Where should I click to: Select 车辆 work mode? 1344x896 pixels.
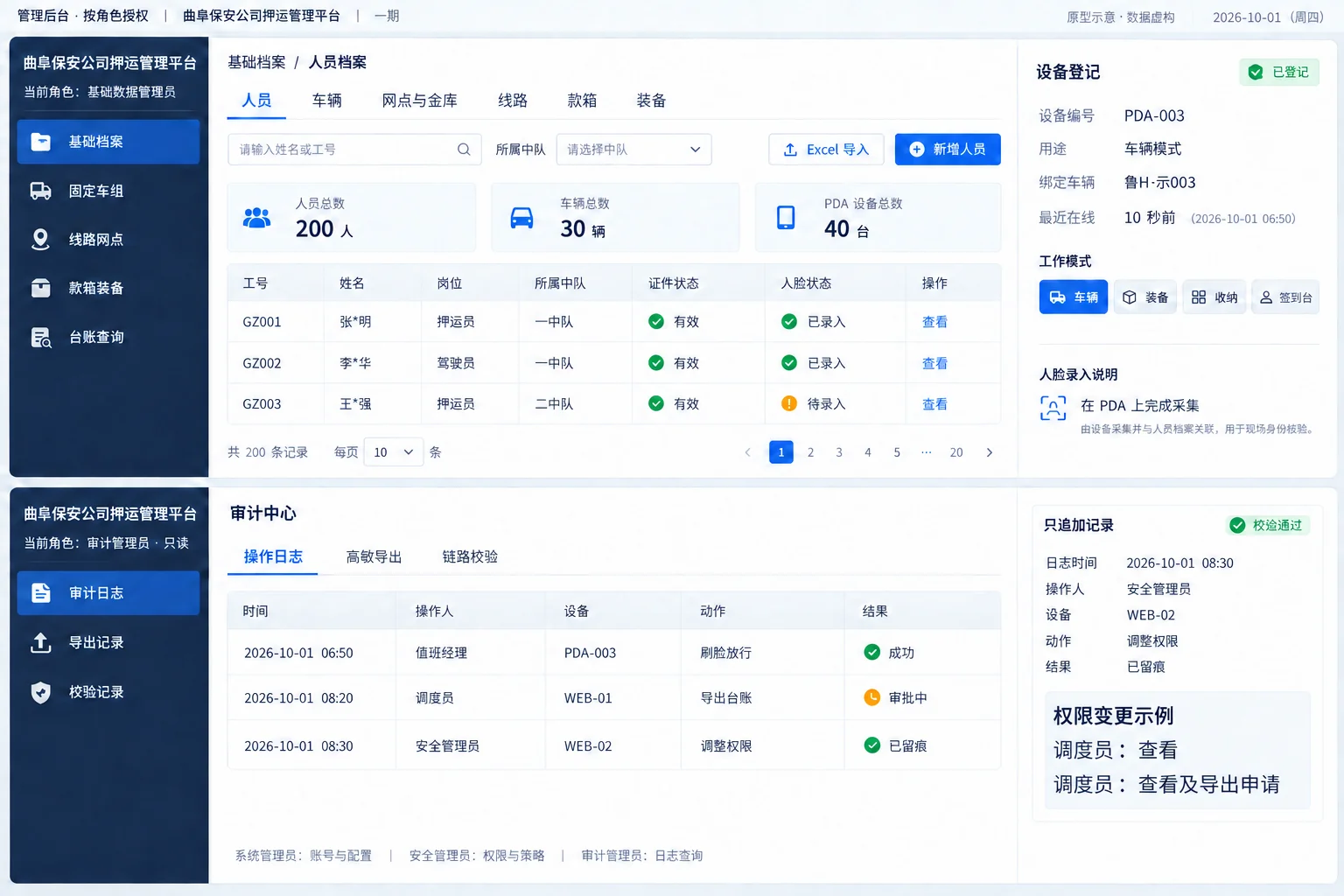(x=1074, y=297)
